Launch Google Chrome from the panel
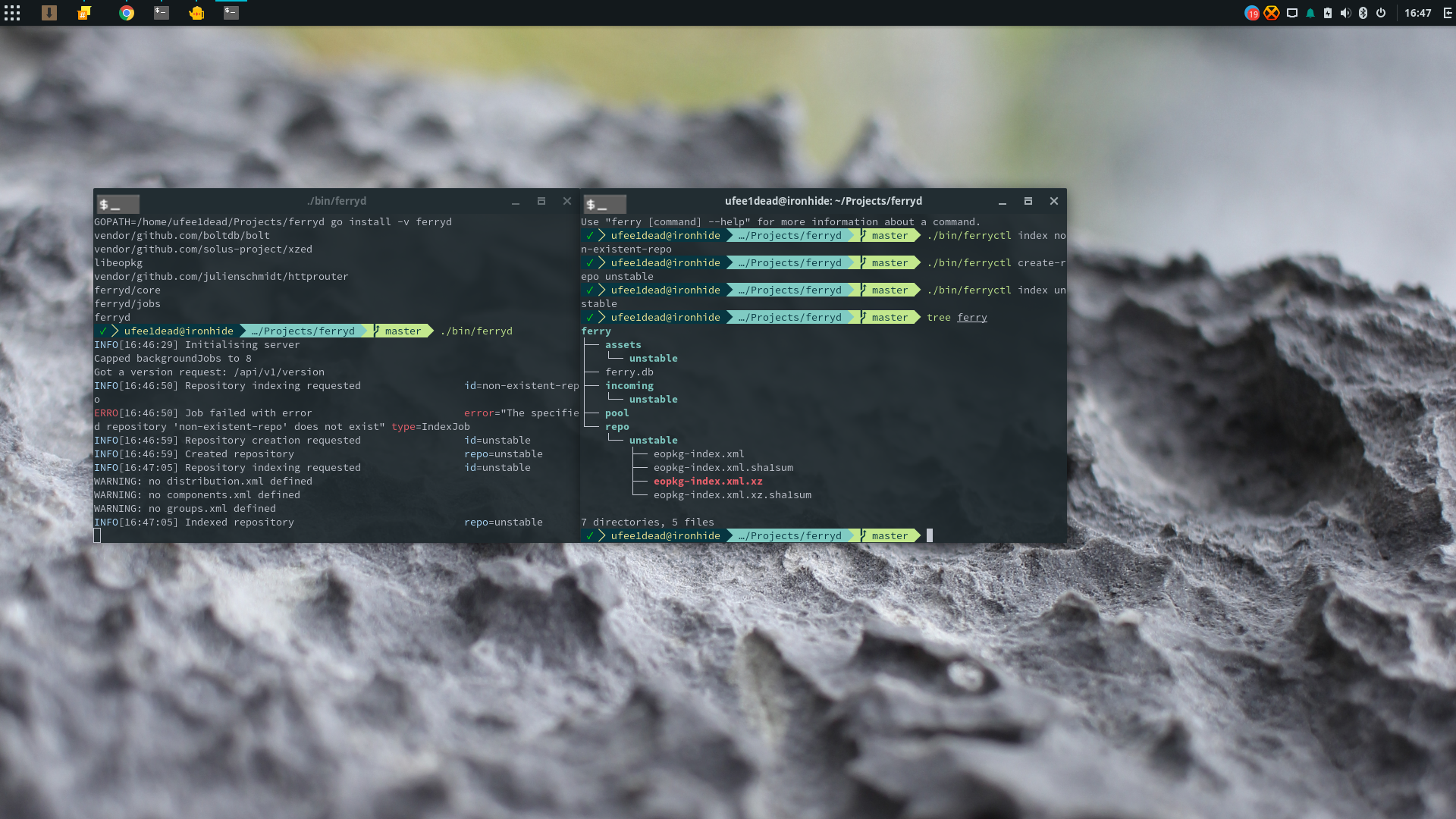The image size is (1456, 819). (127, 13)
